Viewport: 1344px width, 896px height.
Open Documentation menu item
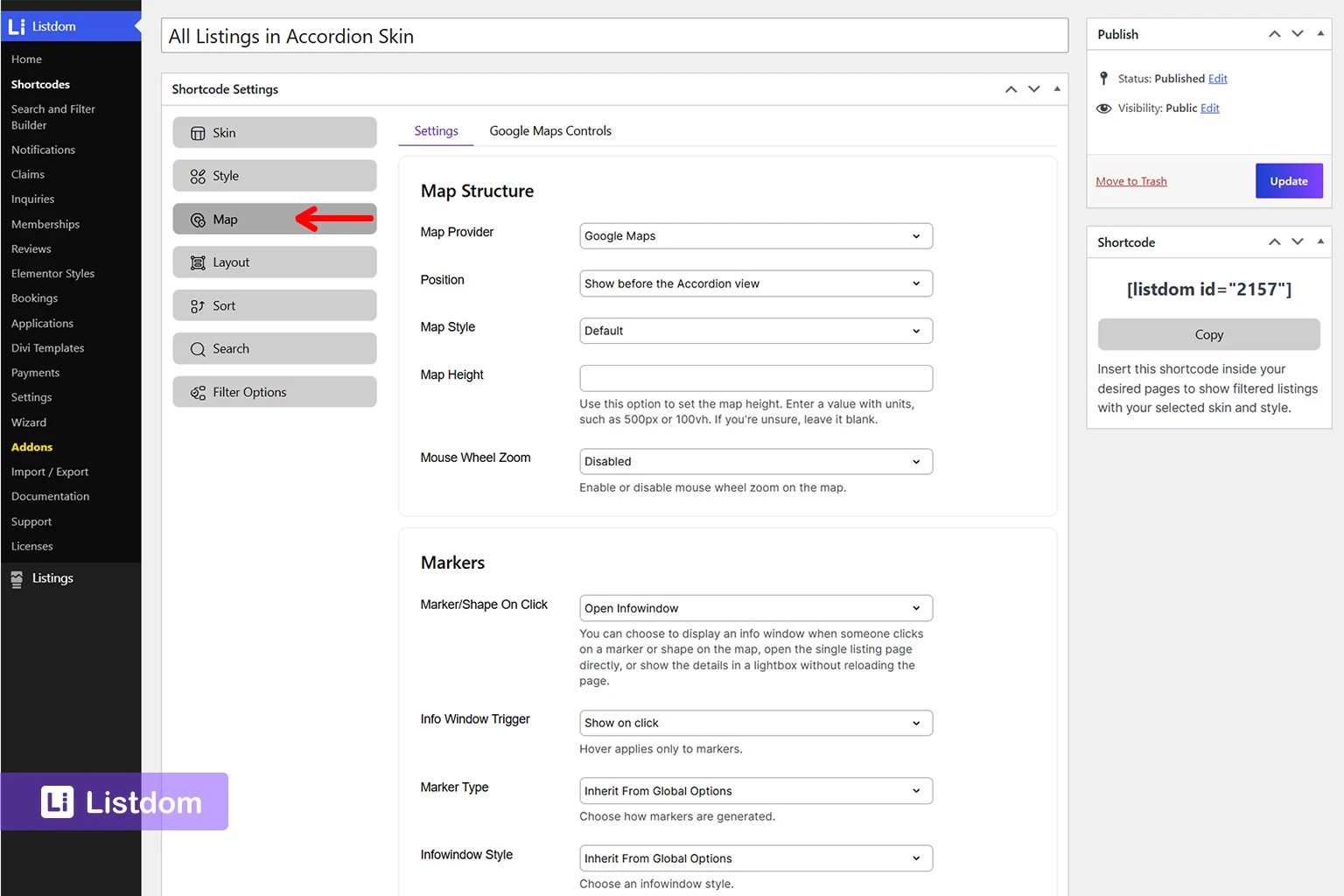point(50,496)
